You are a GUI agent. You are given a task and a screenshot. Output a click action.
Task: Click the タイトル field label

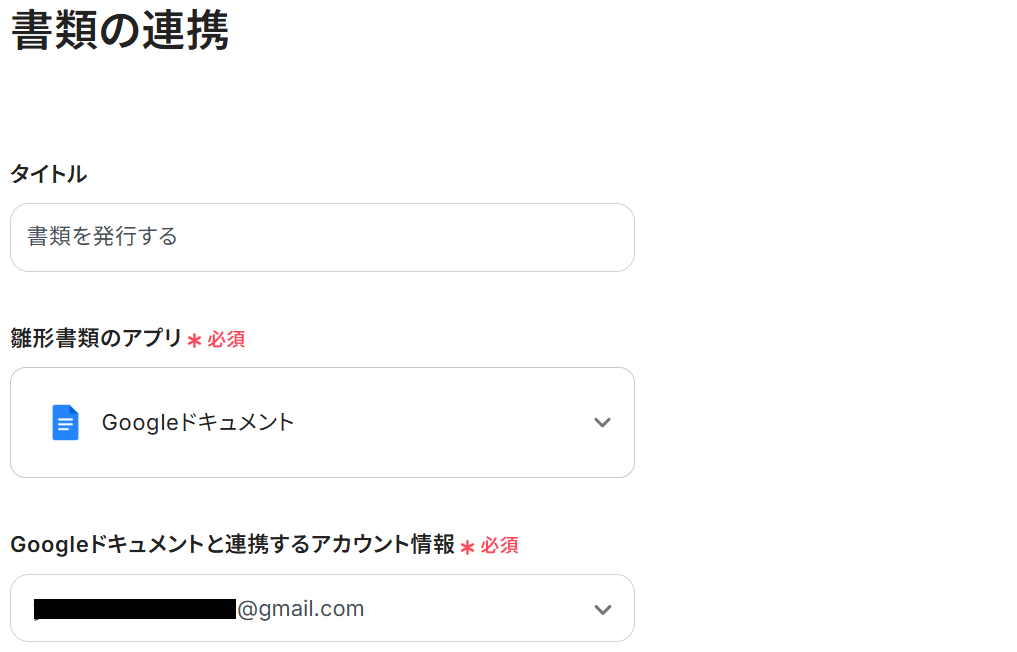[48, 175]
